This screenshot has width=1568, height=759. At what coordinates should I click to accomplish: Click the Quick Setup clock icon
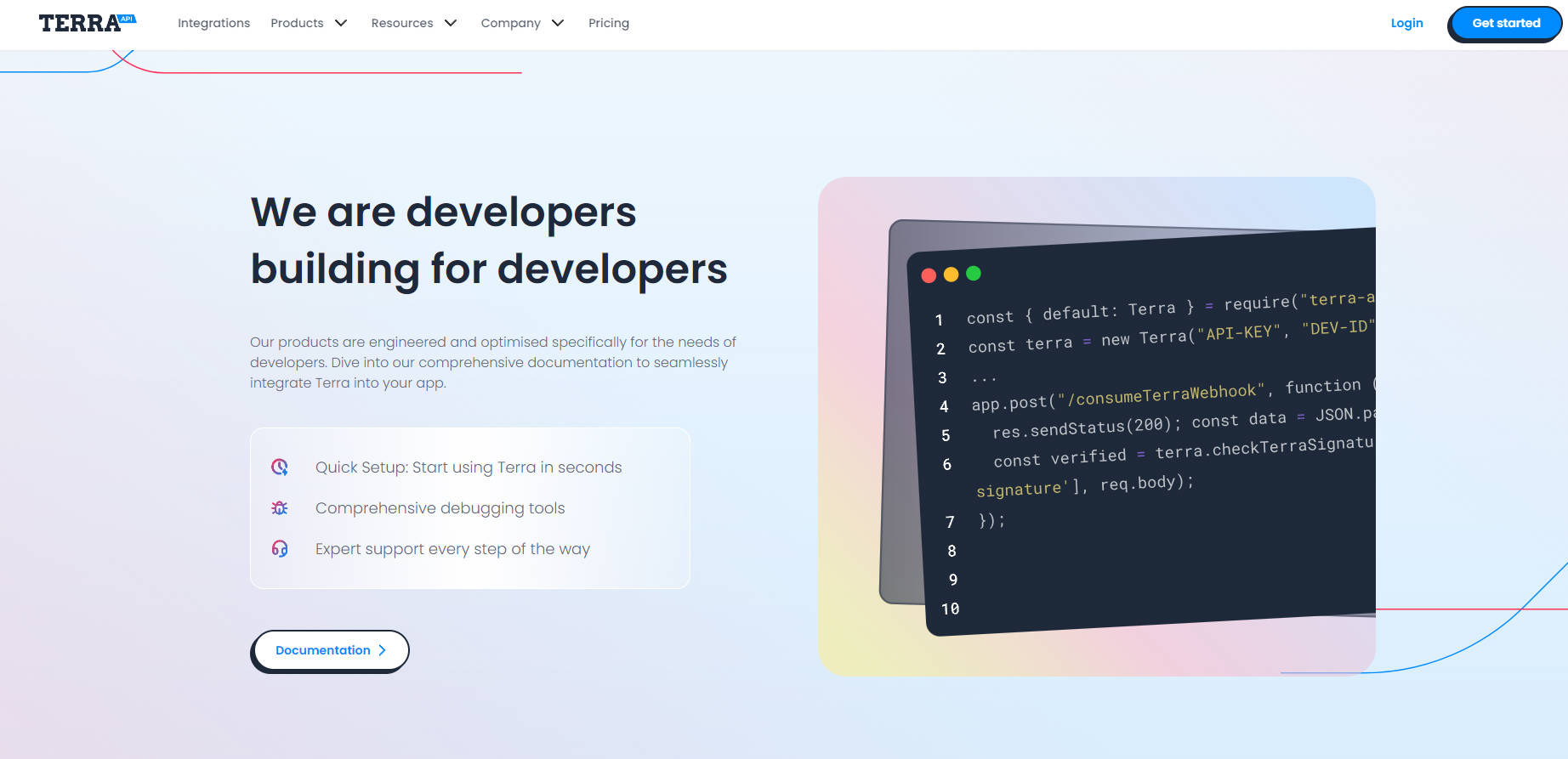click(x=280, y=467)
